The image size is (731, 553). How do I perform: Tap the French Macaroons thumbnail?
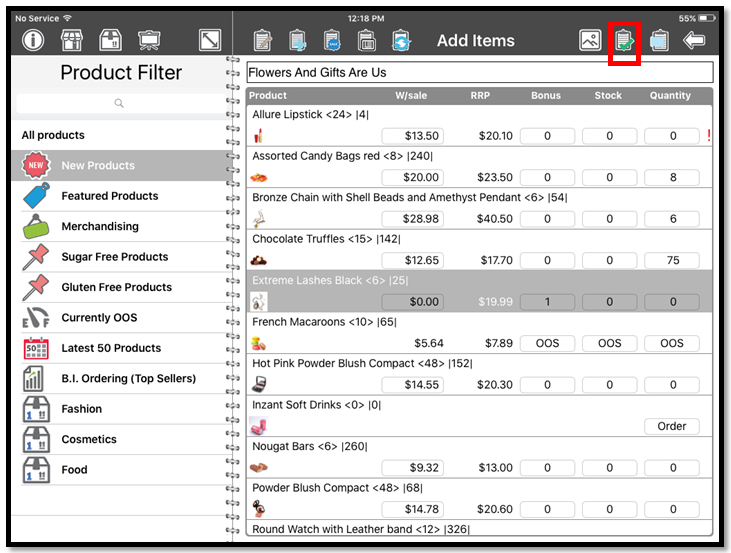click(x=258, y=344)
